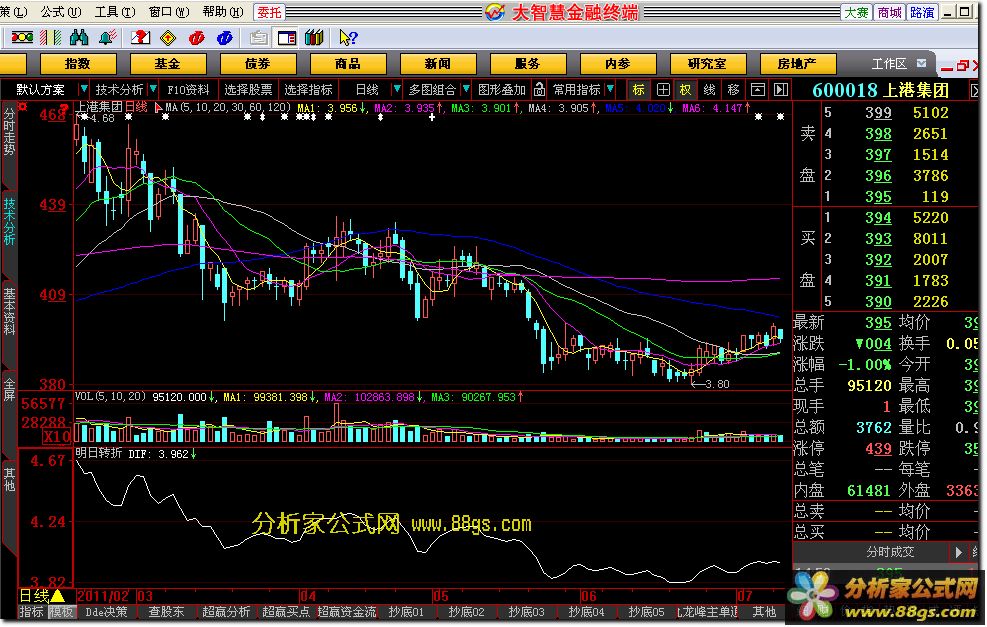Image resolution: width=987 pixels, height=627 pixels.
Task: Click the boxed up-arrow window icon
Action: (x=758, y=89)
